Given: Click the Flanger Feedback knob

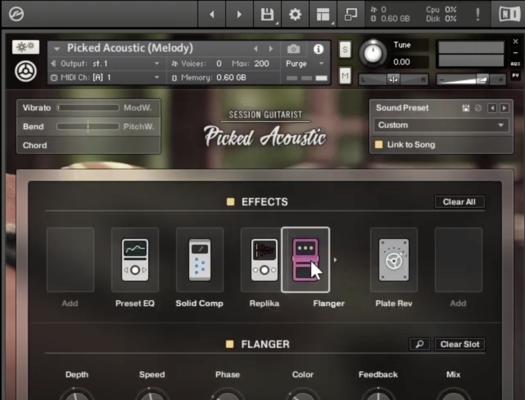Looking at the screenshot, I should pos(378,394).
